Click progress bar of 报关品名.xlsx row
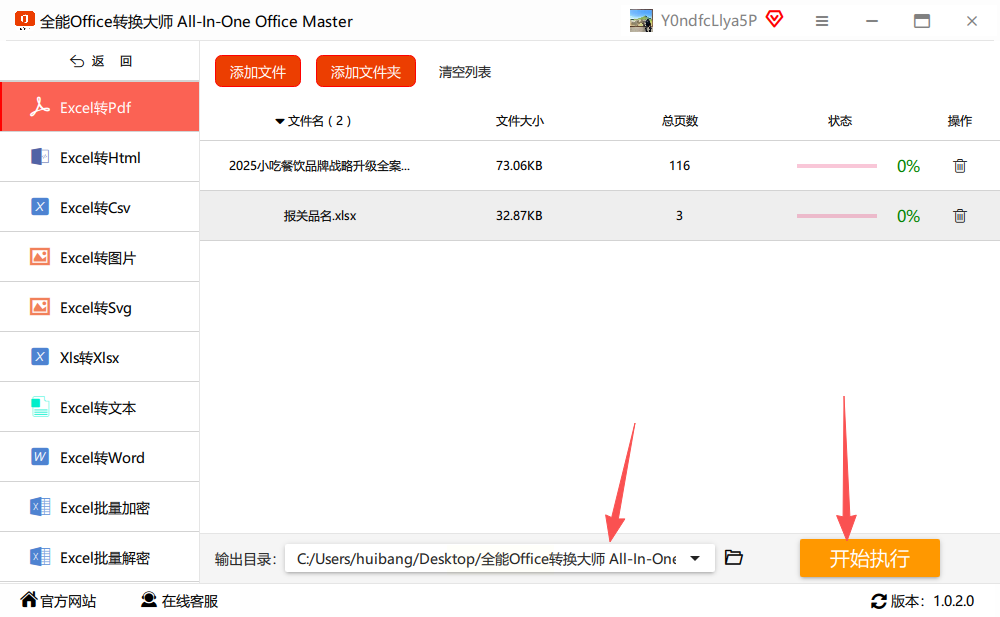This screenshot has height=617, width=1000. pos(837,216)
